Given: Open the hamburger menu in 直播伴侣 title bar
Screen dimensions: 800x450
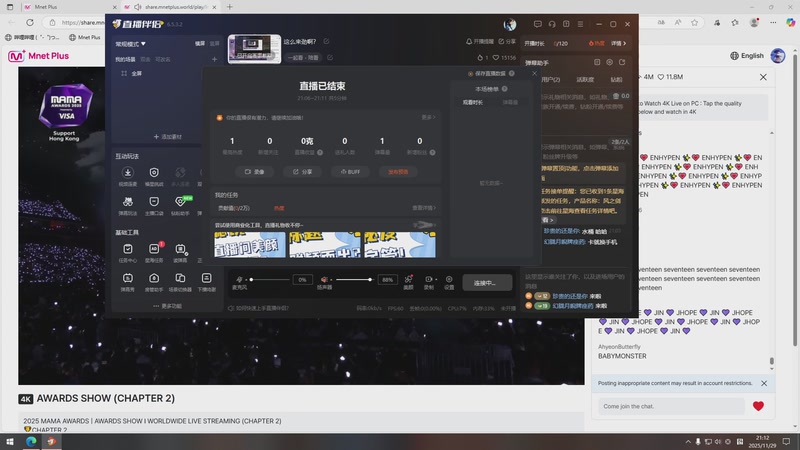Looking at the screenshot, I should pyautogui.click(x=581, y=24).
